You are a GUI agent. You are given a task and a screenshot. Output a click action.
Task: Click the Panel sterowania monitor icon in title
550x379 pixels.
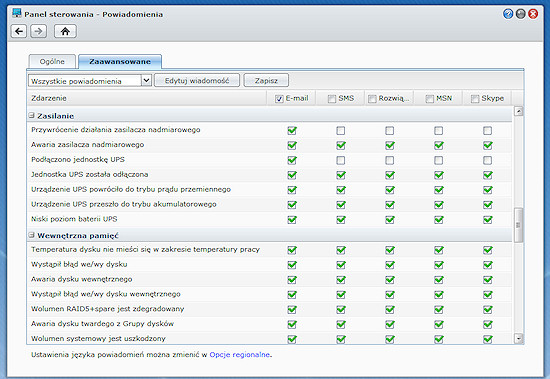pyautogui.click(x=16, y=13)
